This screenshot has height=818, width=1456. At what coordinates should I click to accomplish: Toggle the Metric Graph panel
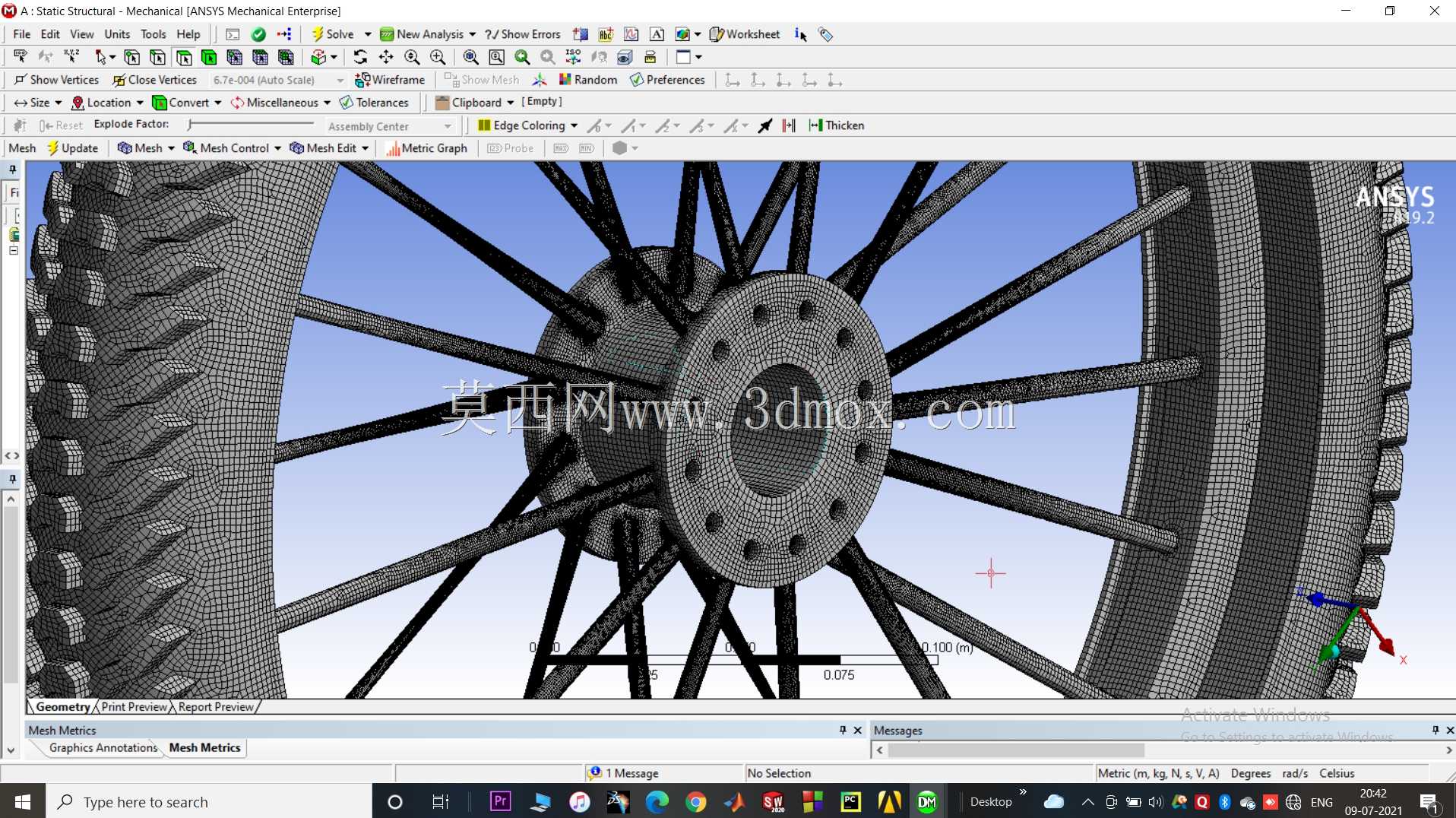[x=426, y=148]
